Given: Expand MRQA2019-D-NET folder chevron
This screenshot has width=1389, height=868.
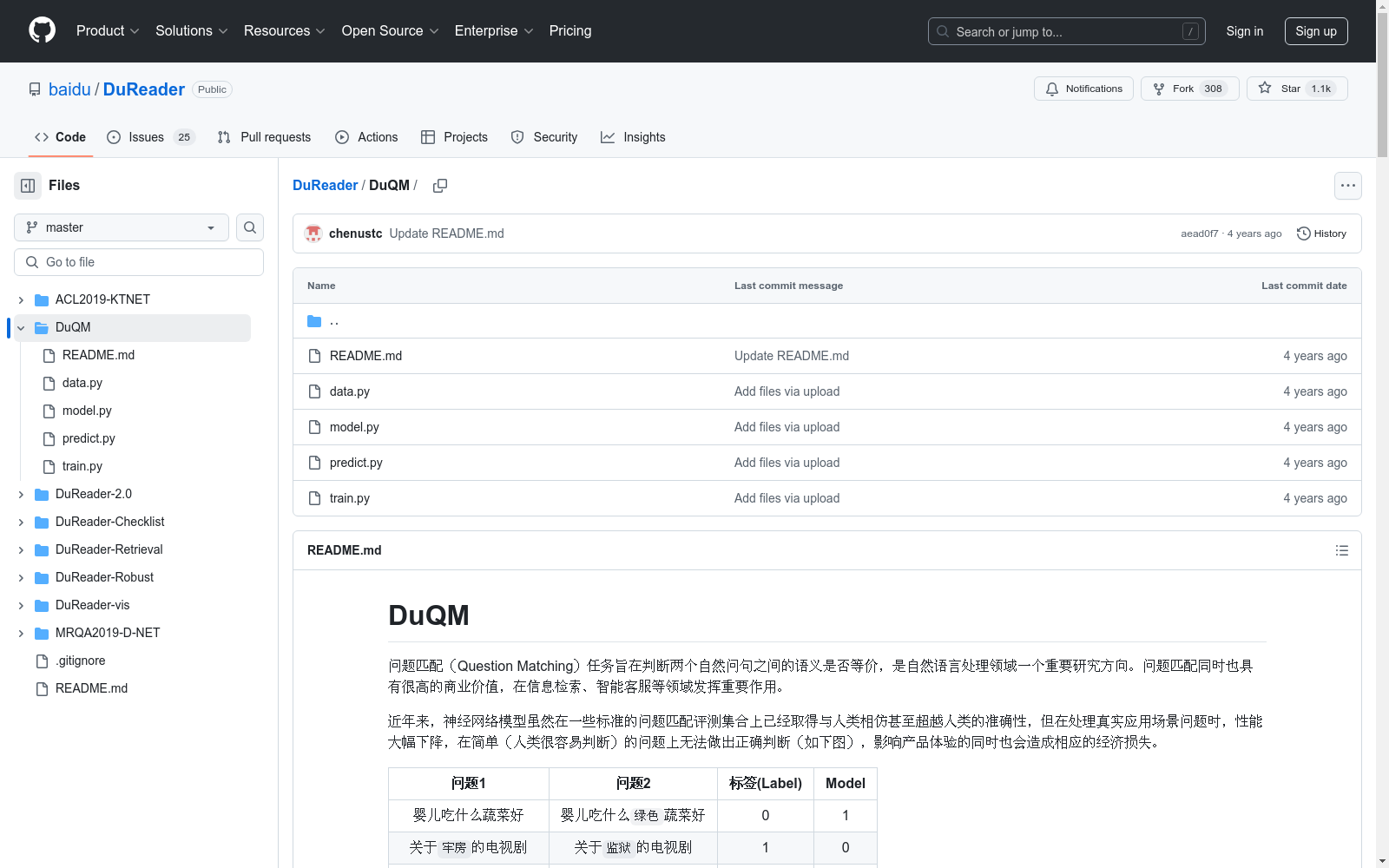Looking at the screenshot, I should [21, 633].
